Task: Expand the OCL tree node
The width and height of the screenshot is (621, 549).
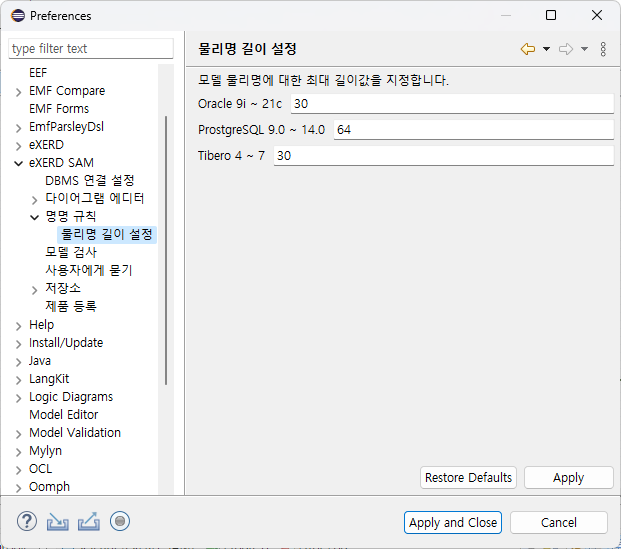Action: click(18, 470)
